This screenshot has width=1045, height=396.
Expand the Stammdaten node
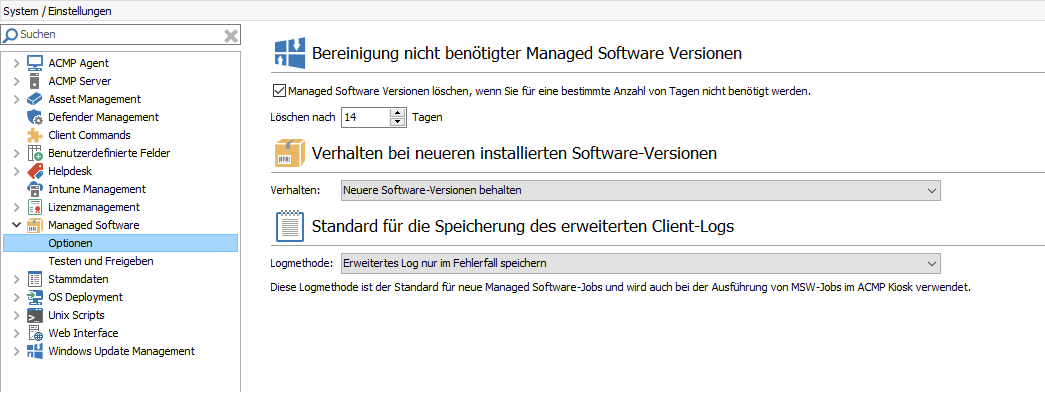[17, 279]
